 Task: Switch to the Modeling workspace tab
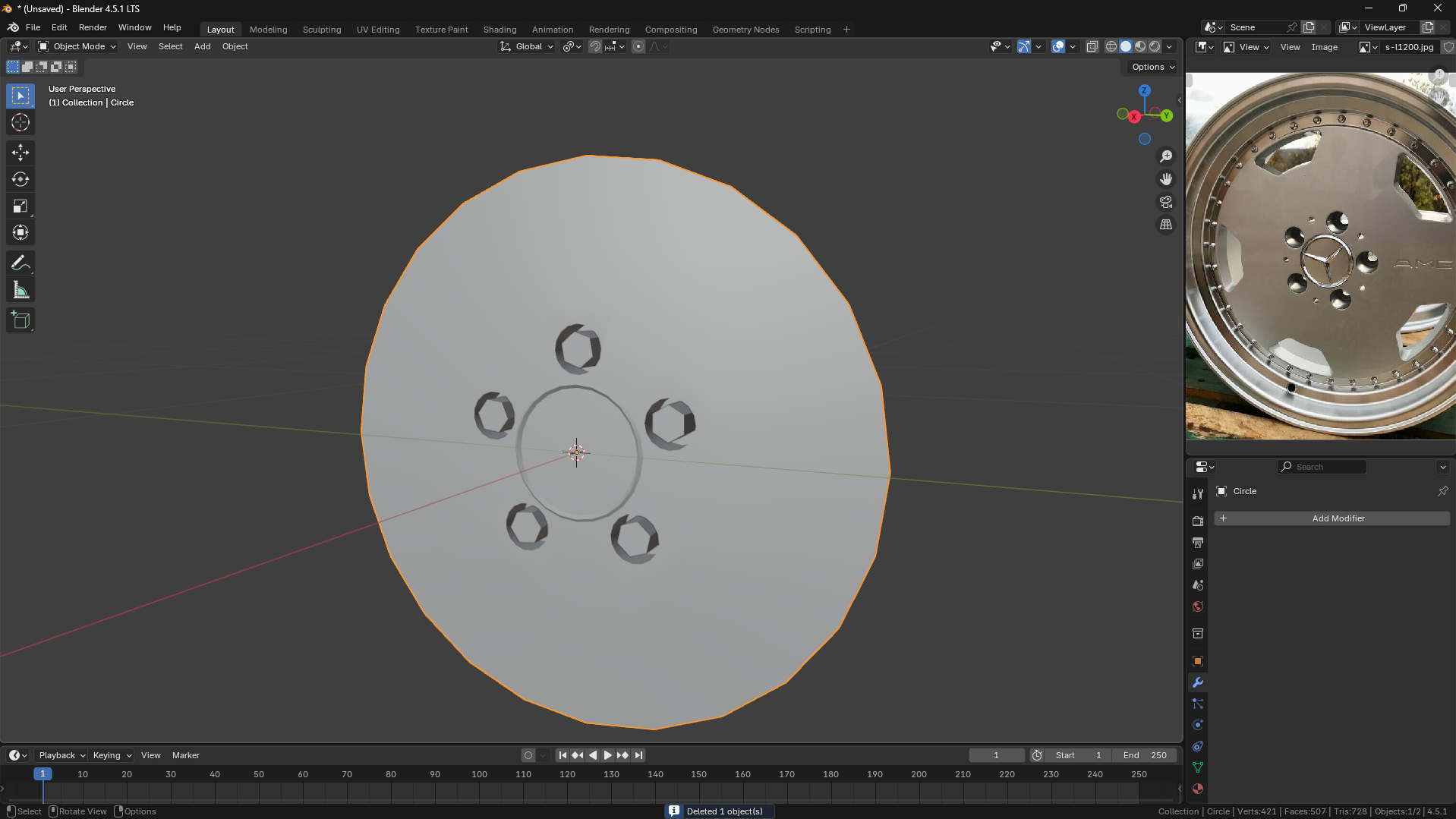[269, 30]
